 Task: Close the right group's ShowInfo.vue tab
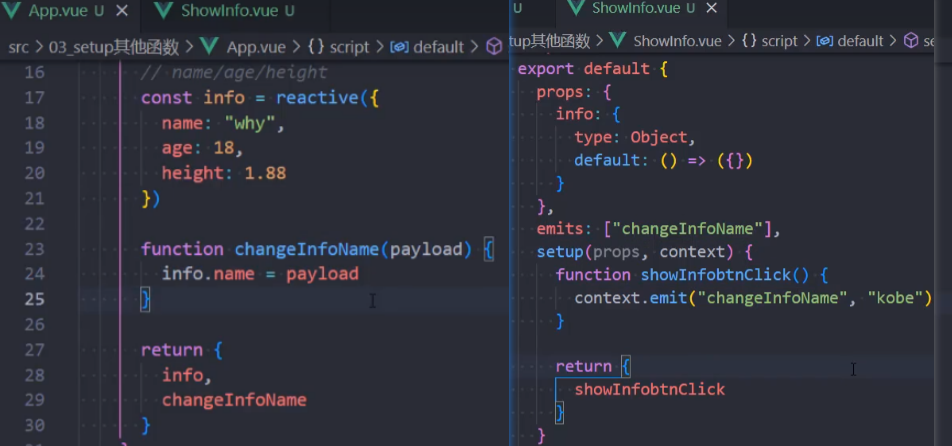(x=712, y=8)
